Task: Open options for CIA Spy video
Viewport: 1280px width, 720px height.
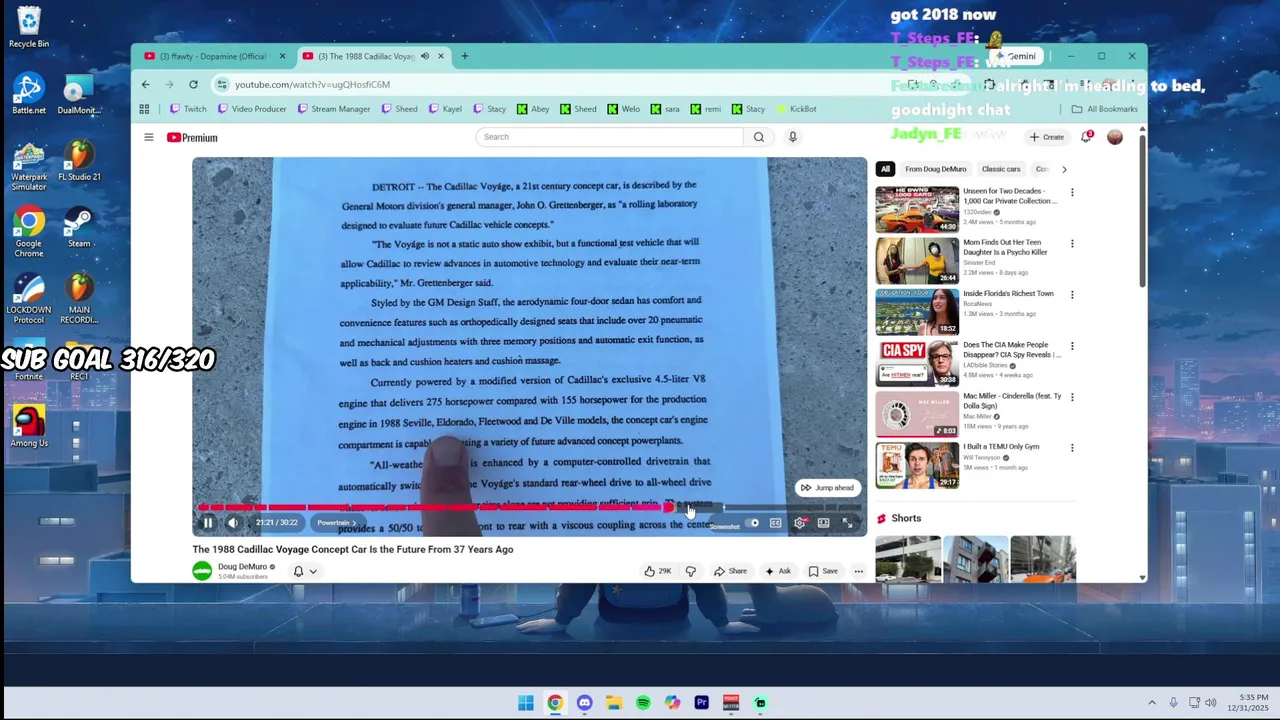Action: click(1072, 346)
